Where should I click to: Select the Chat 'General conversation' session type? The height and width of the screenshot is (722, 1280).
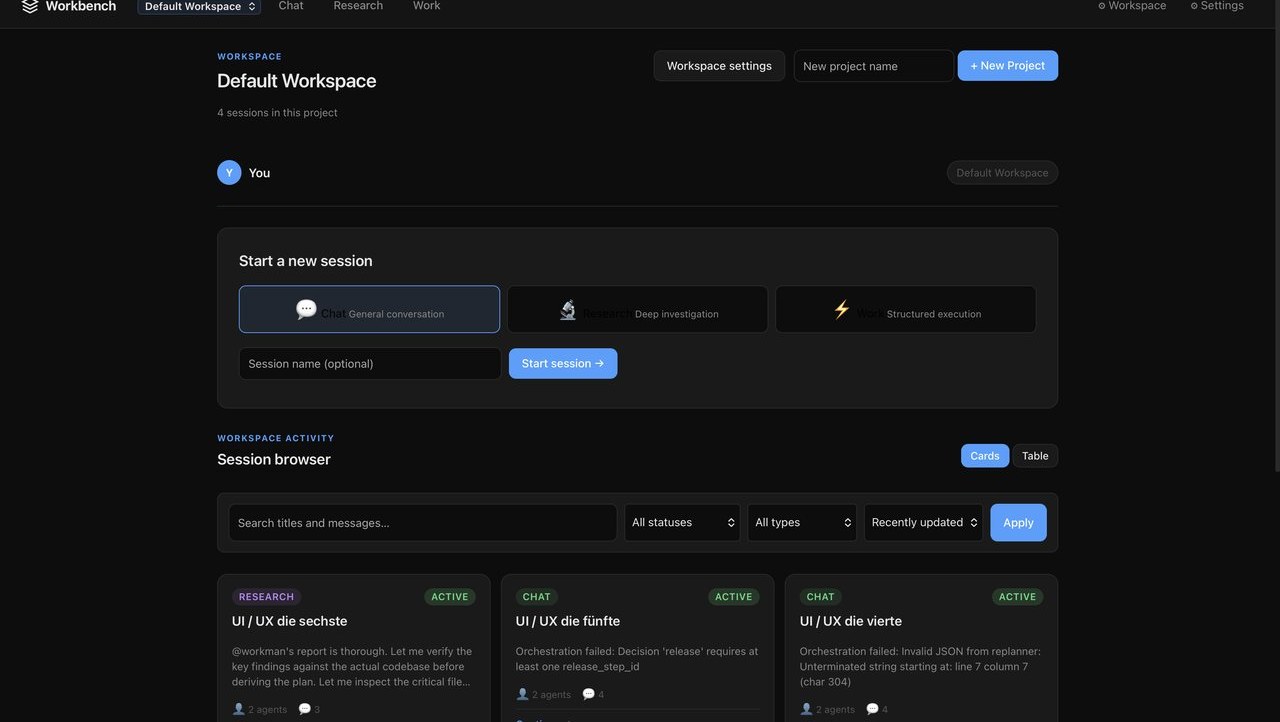tap(369, 309)
